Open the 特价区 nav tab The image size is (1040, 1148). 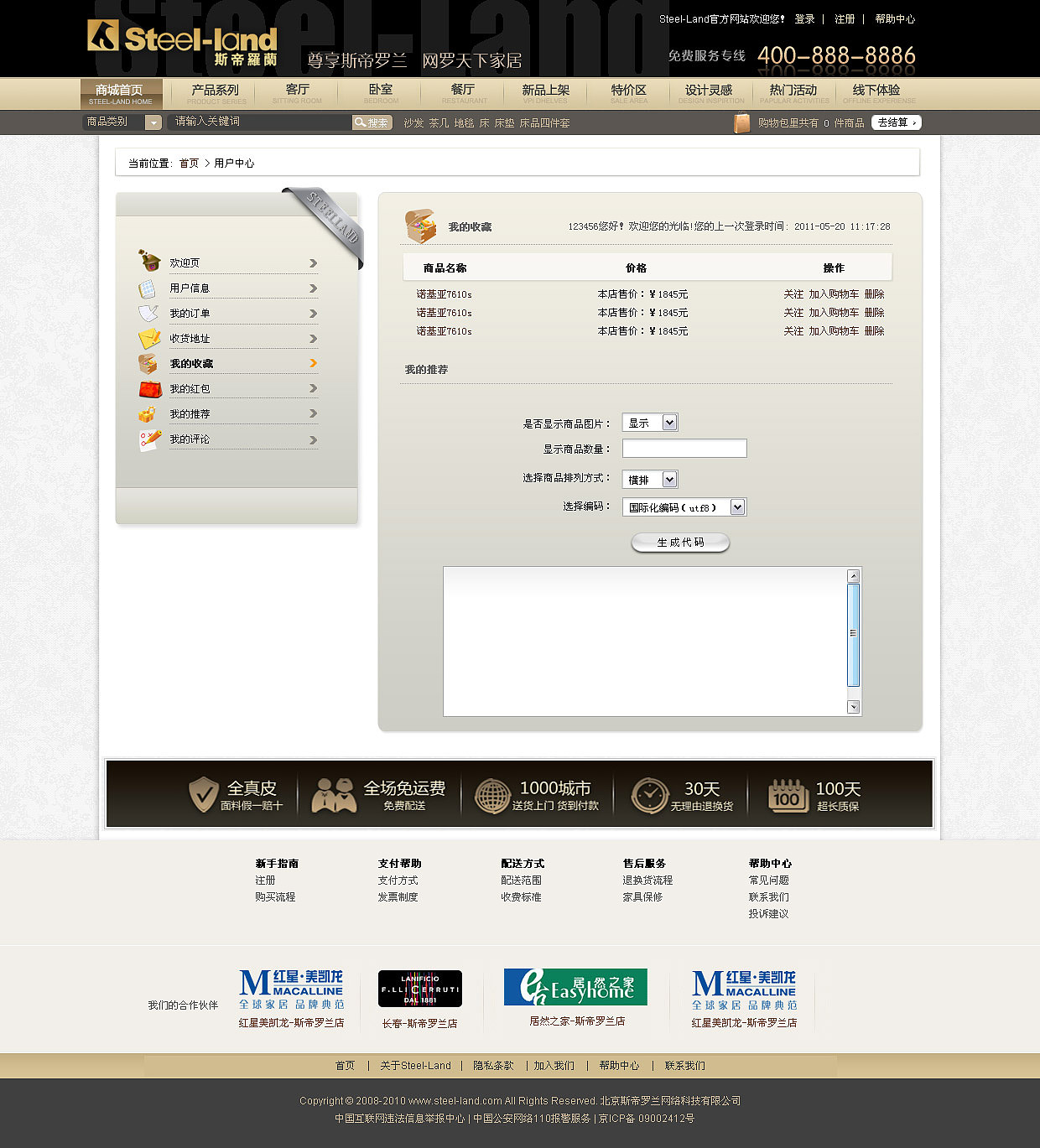pos(629,94)
